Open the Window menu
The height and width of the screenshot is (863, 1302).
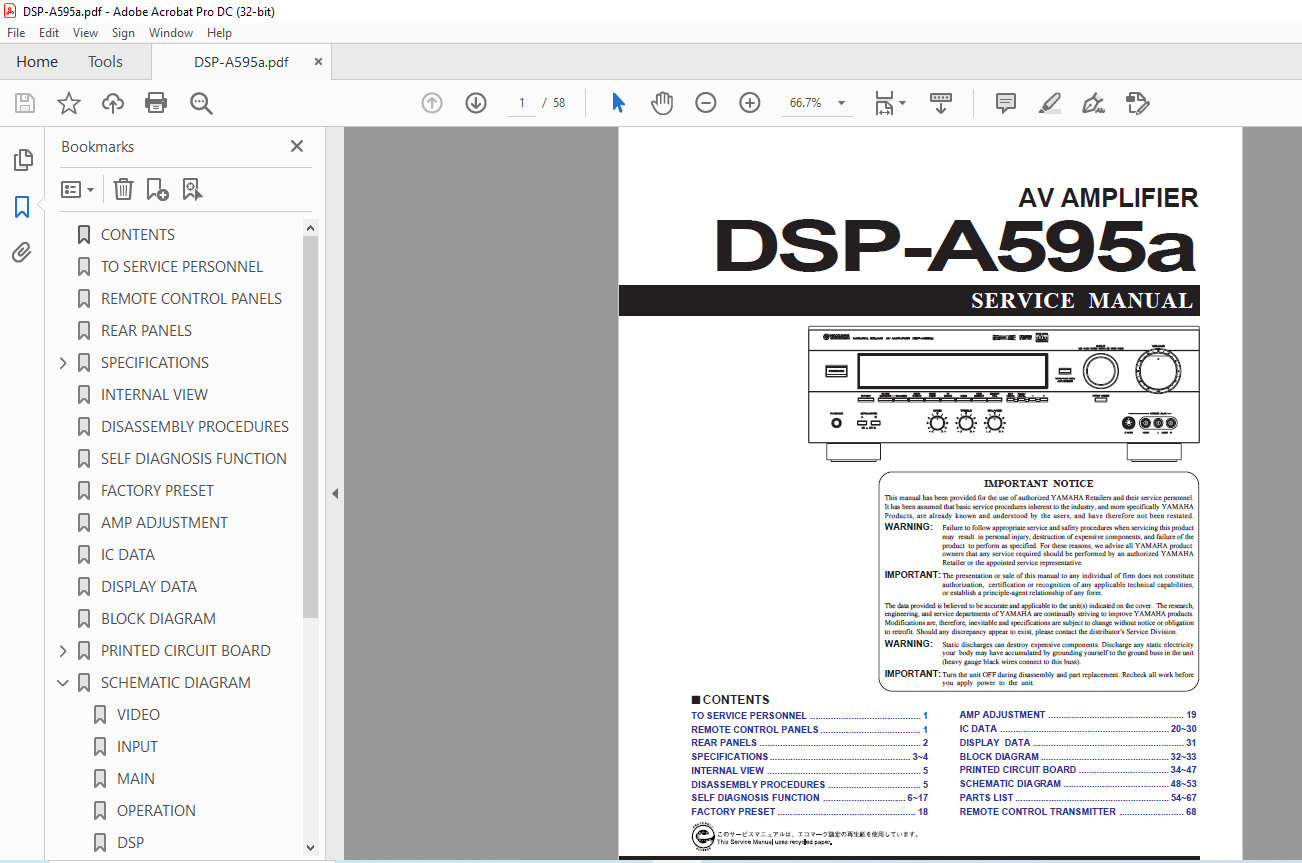pyautogui.click(x=171, y=33)
